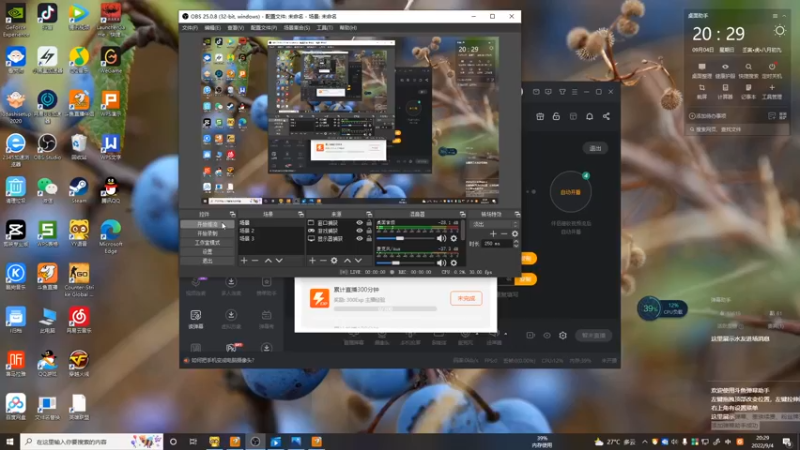
Task: Click transition duration 250 ms stepper
Action: click(x=516, y=244)
